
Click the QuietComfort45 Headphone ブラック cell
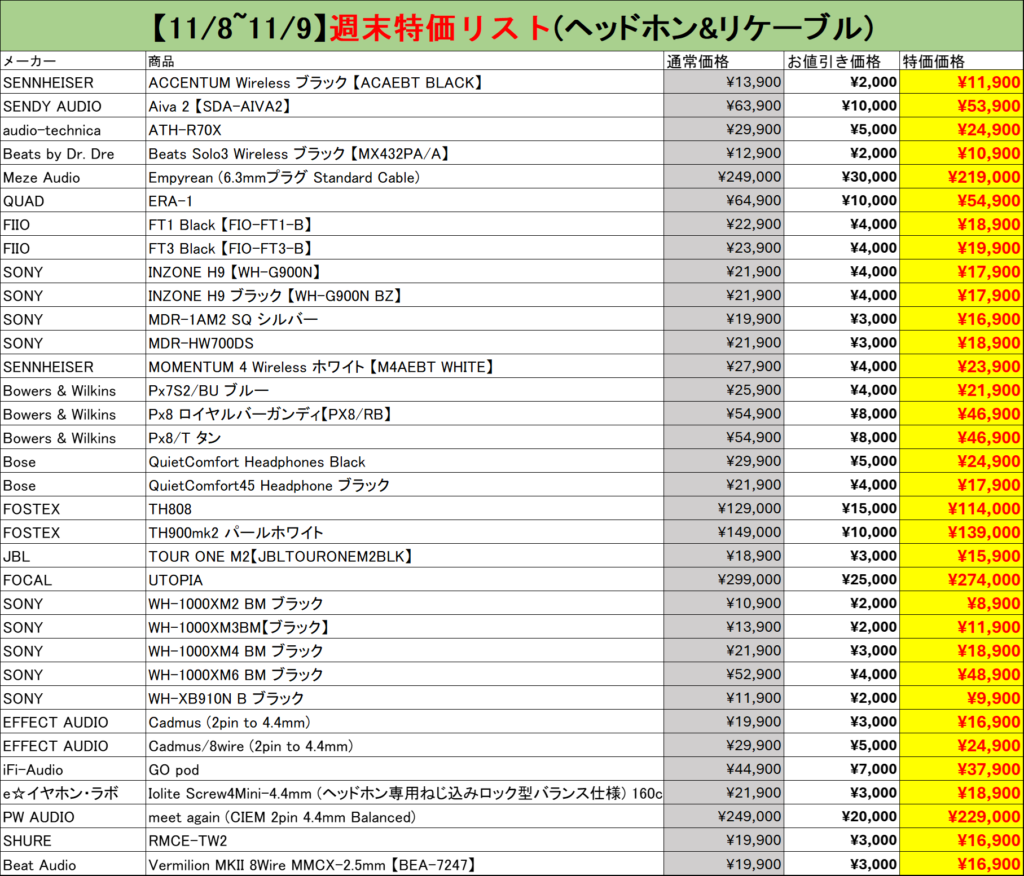coord(269,485)
